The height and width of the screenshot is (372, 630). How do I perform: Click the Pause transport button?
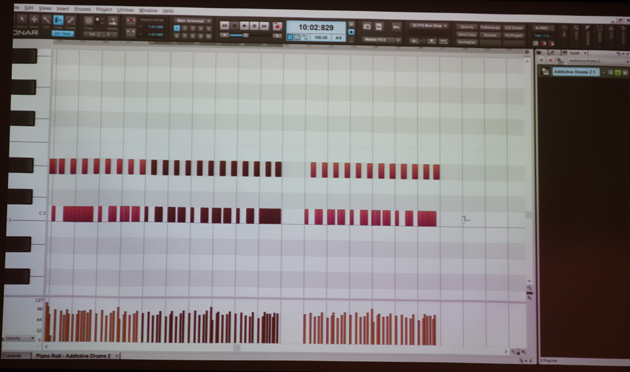[254, 26]
